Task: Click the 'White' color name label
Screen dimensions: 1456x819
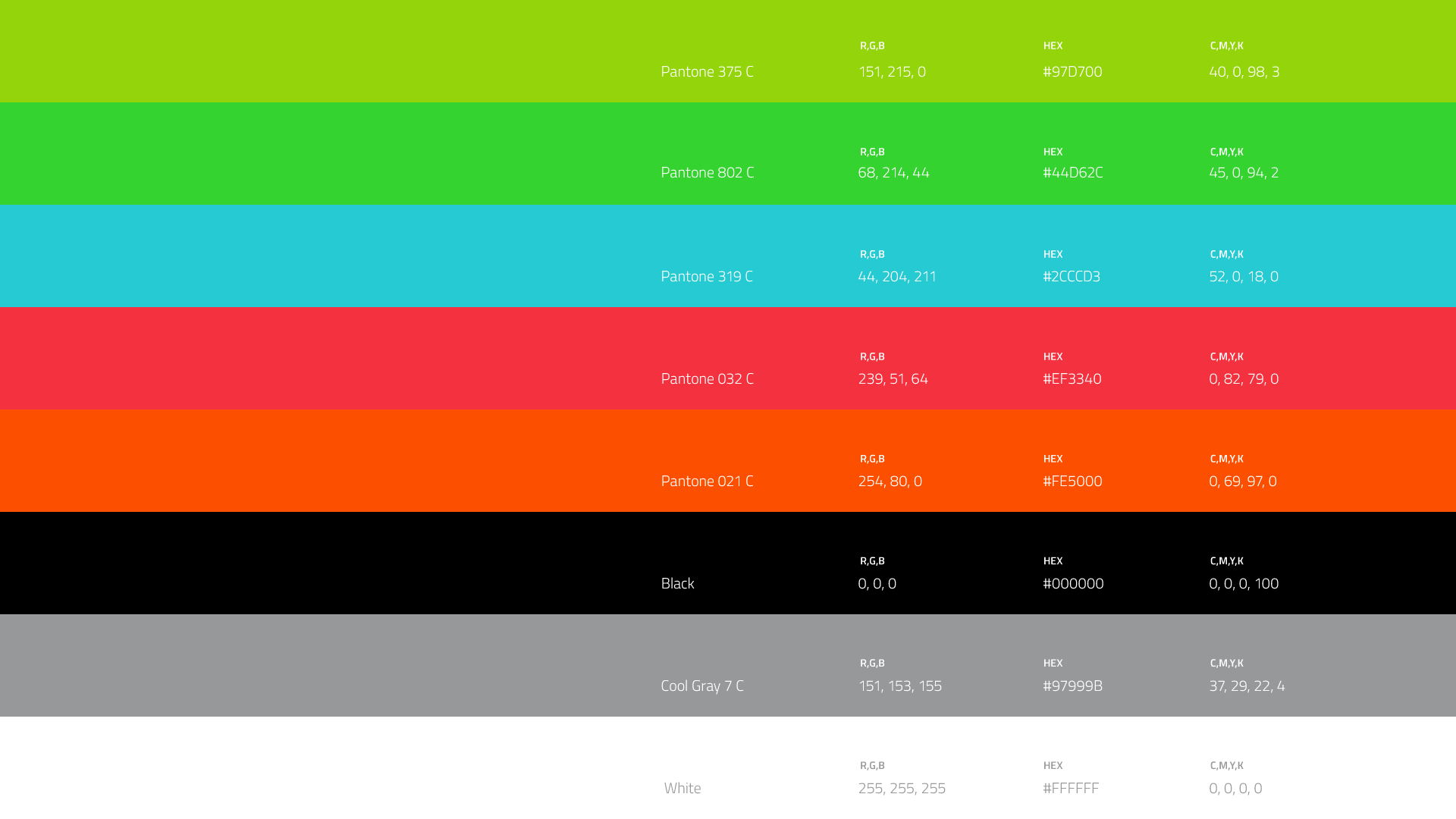Action: (x=682, y=788)
